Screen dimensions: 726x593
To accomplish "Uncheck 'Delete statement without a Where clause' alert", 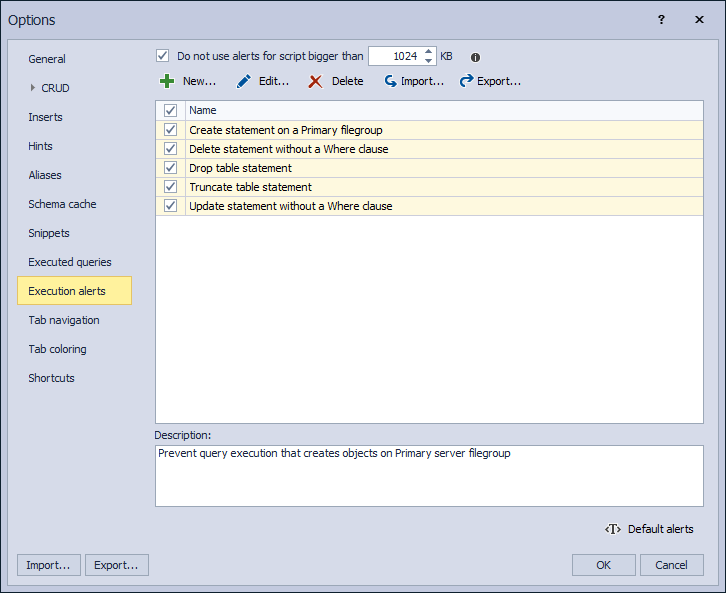I will pyautogui.click(x=170, y=149).
